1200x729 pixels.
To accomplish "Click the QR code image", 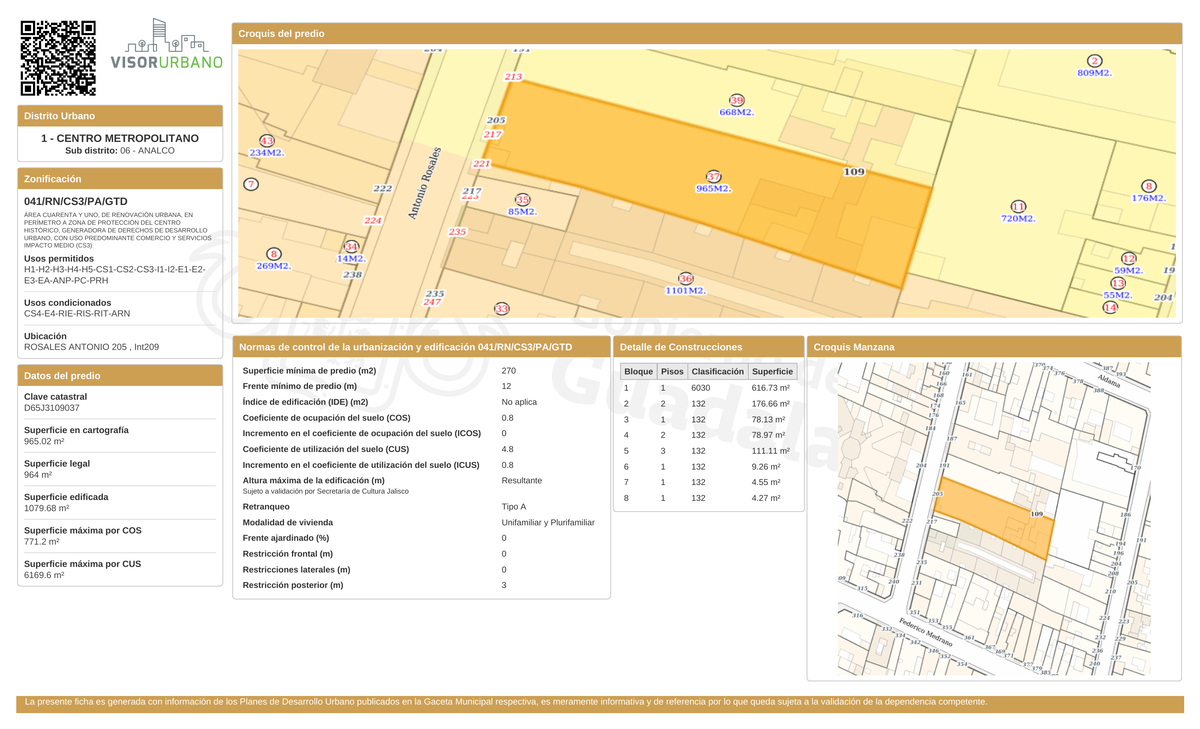I will pos(58,58).
